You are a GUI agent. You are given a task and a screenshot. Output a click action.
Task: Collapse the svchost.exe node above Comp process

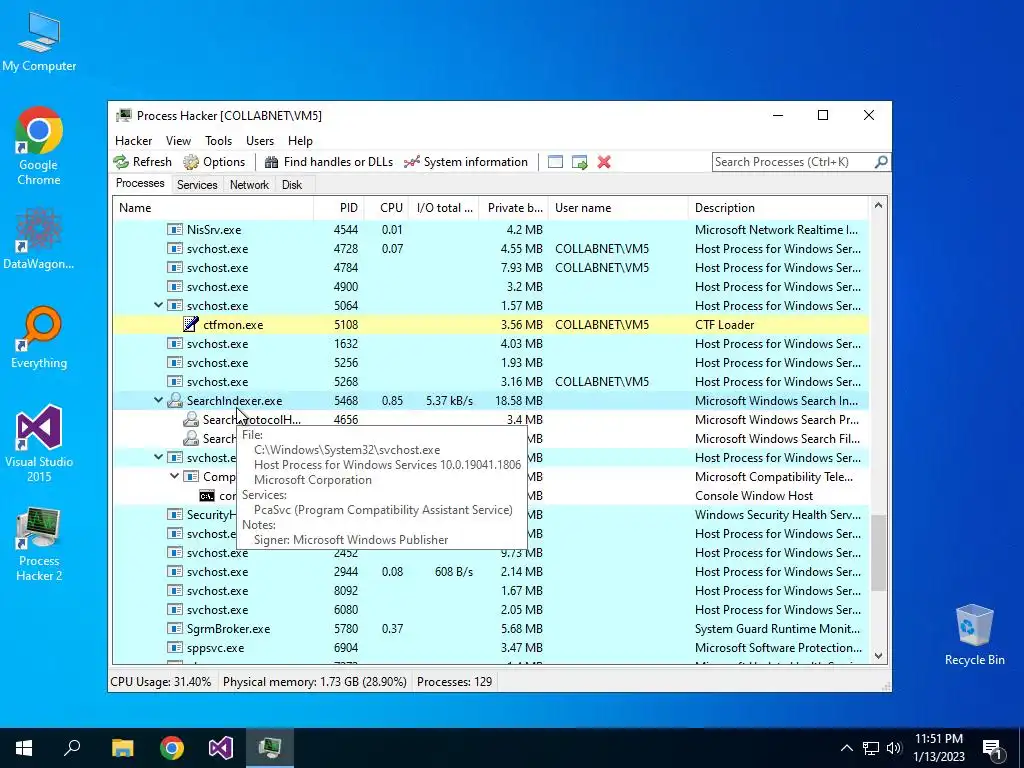158,457
